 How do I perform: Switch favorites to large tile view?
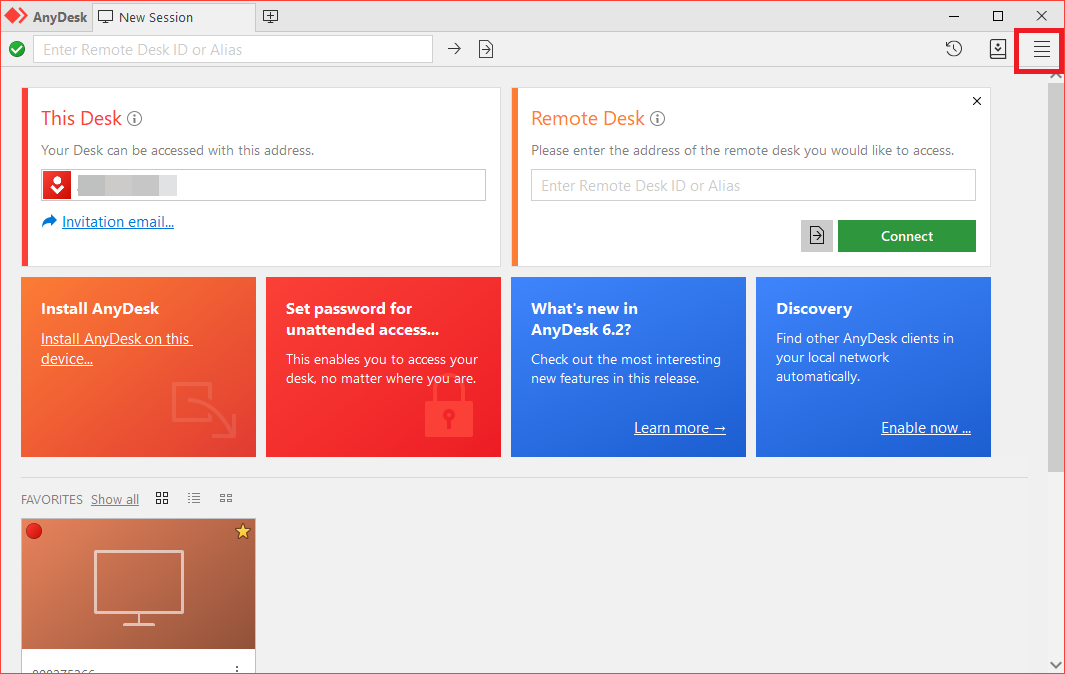[x=162, y=498]
